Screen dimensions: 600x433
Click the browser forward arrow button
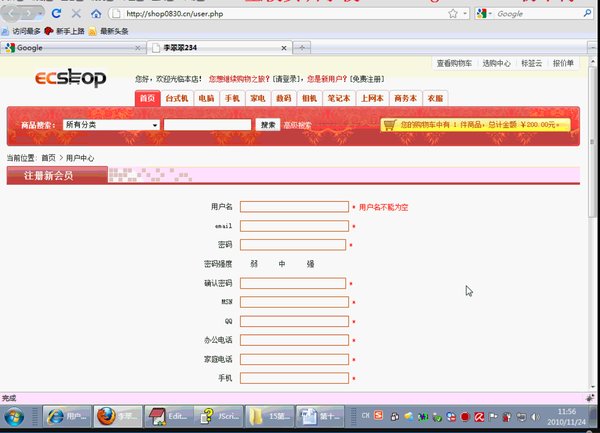point(29,14)
